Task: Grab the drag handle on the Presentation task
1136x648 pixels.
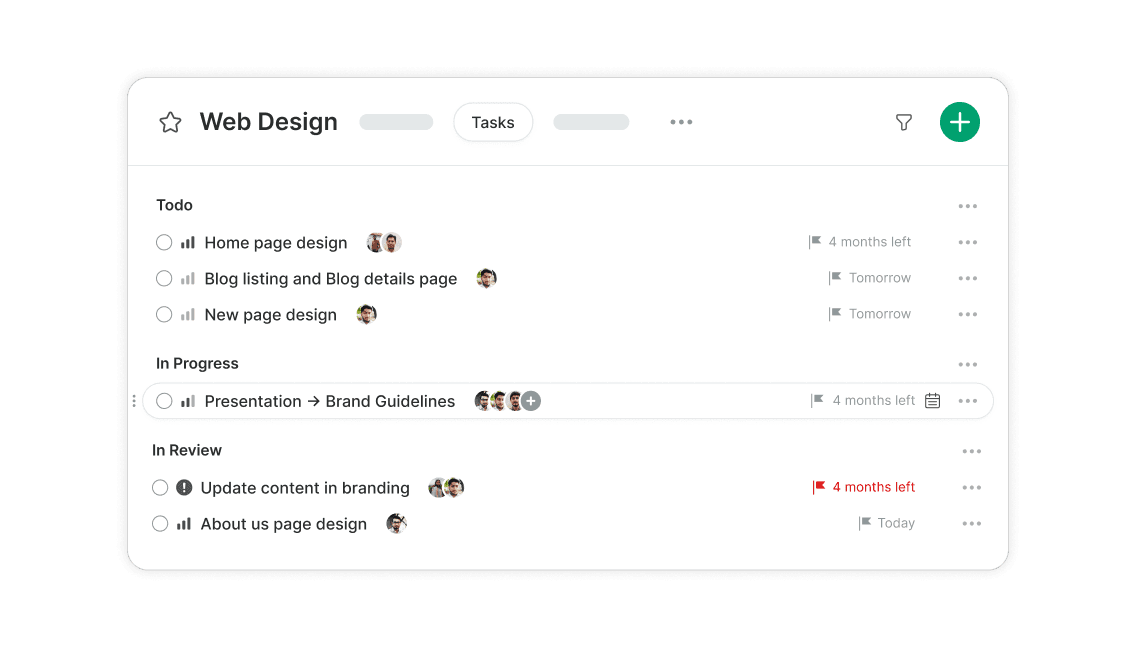Action: click(134, 400)
